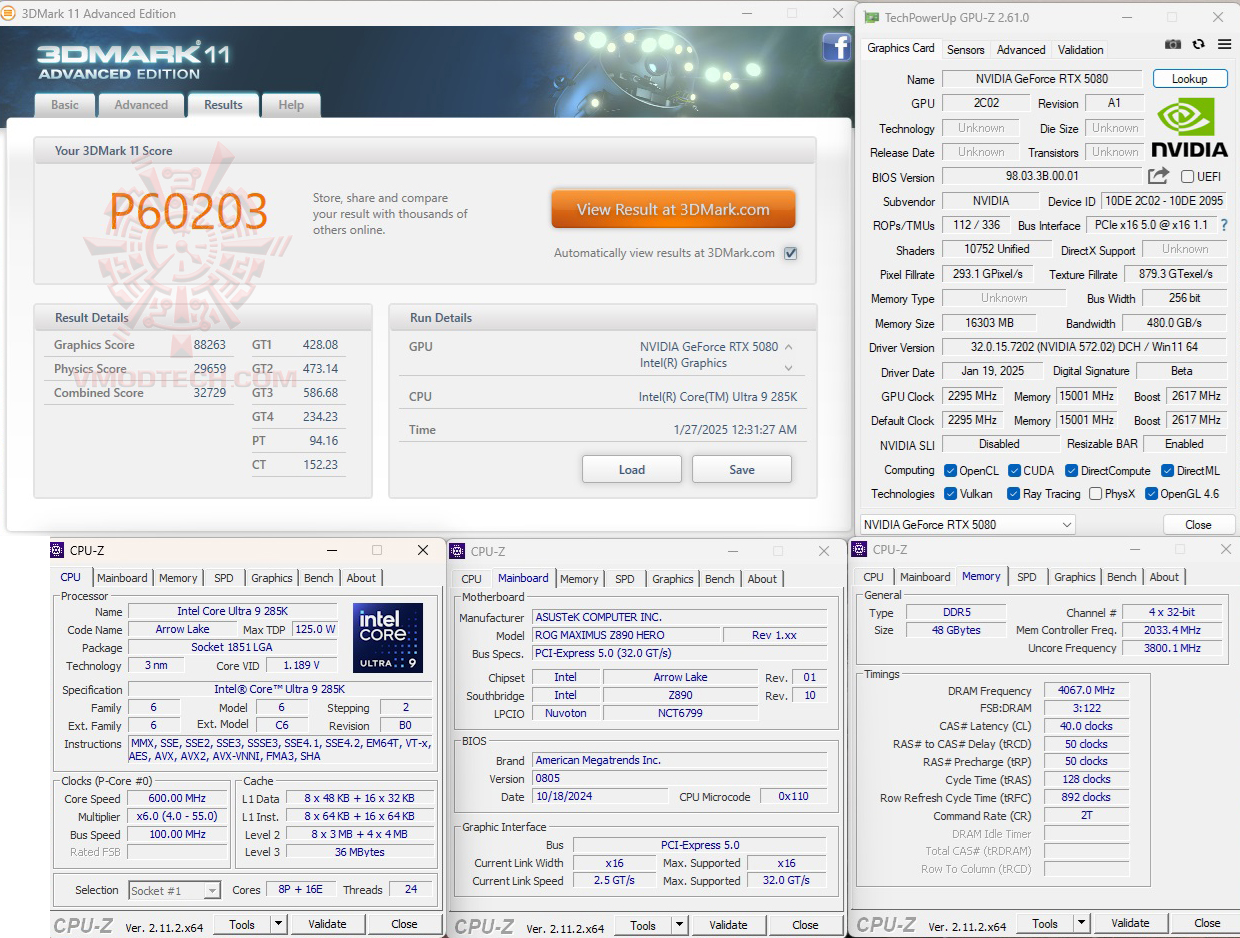Expand the GPU list down arrow in Run Details

coord(788,368)
